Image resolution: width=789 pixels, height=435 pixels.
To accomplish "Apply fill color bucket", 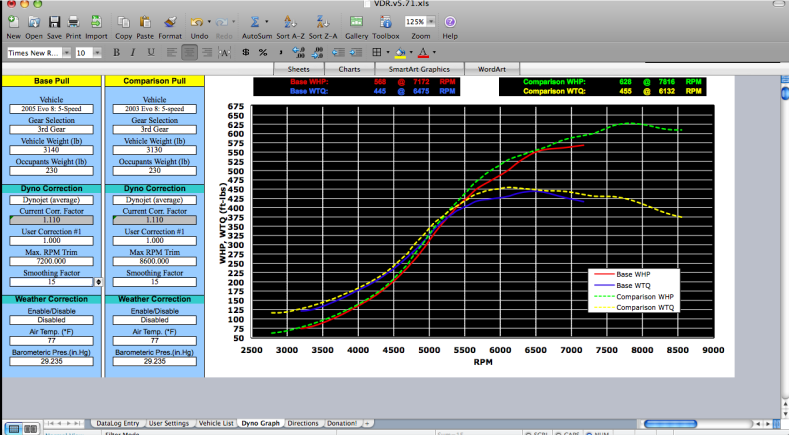I will click(401, 52).
